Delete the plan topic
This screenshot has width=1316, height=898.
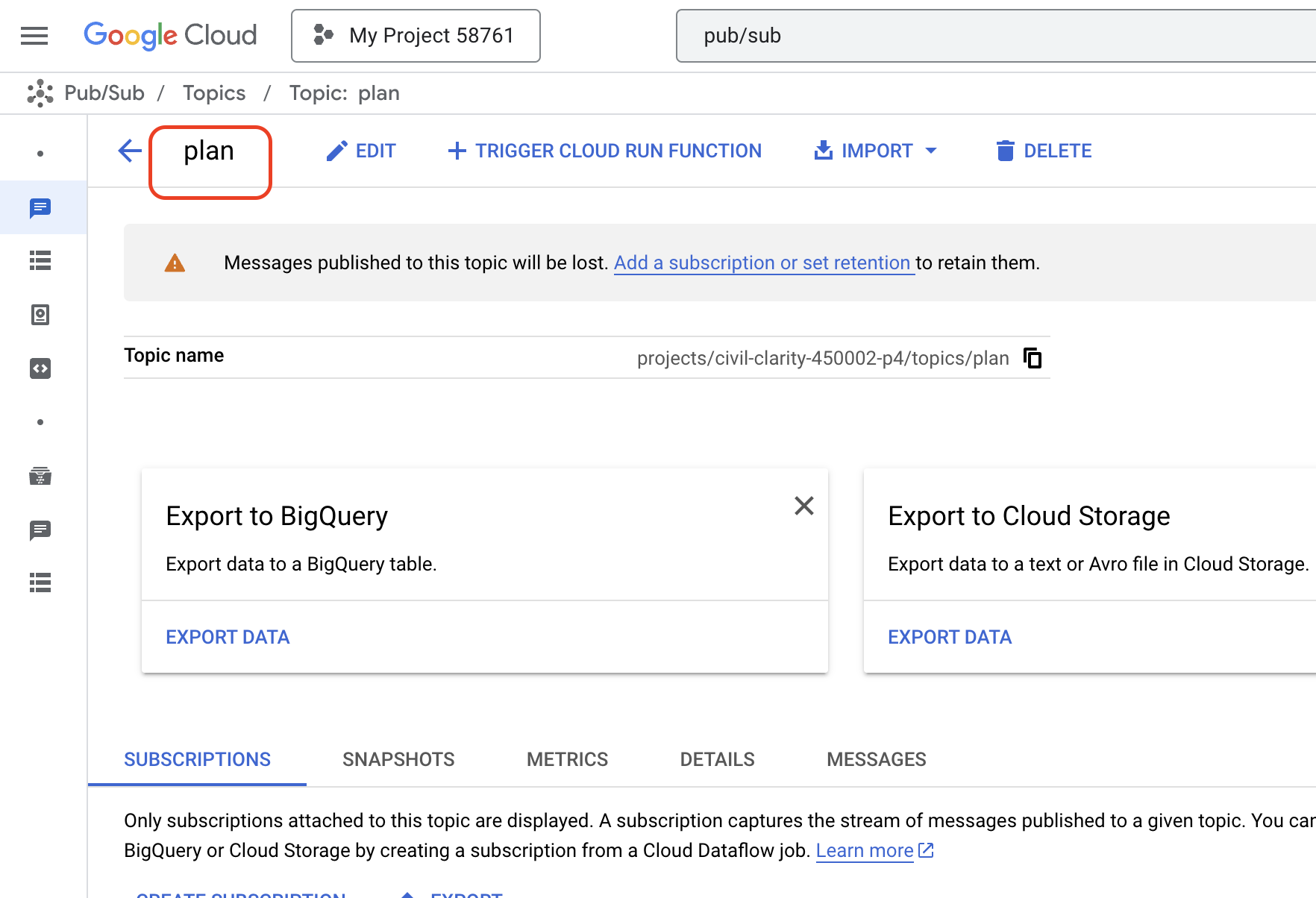(x=1044, y=151)
